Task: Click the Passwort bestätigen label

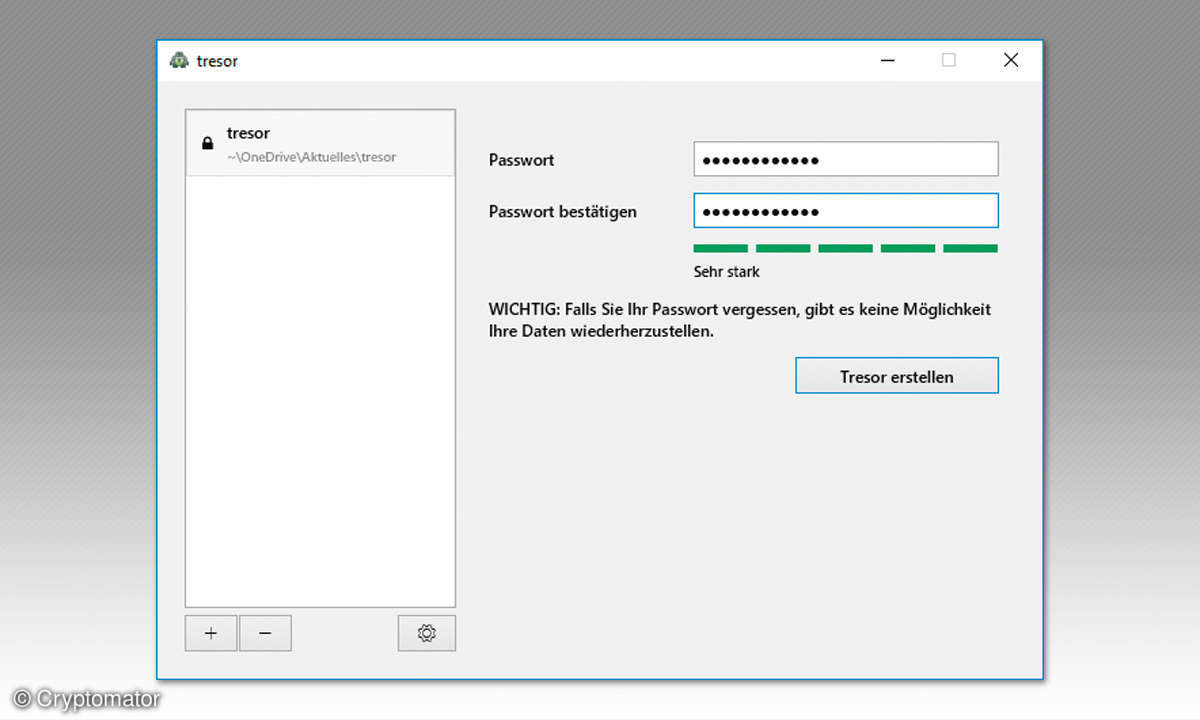Action: tap(563, 212)
